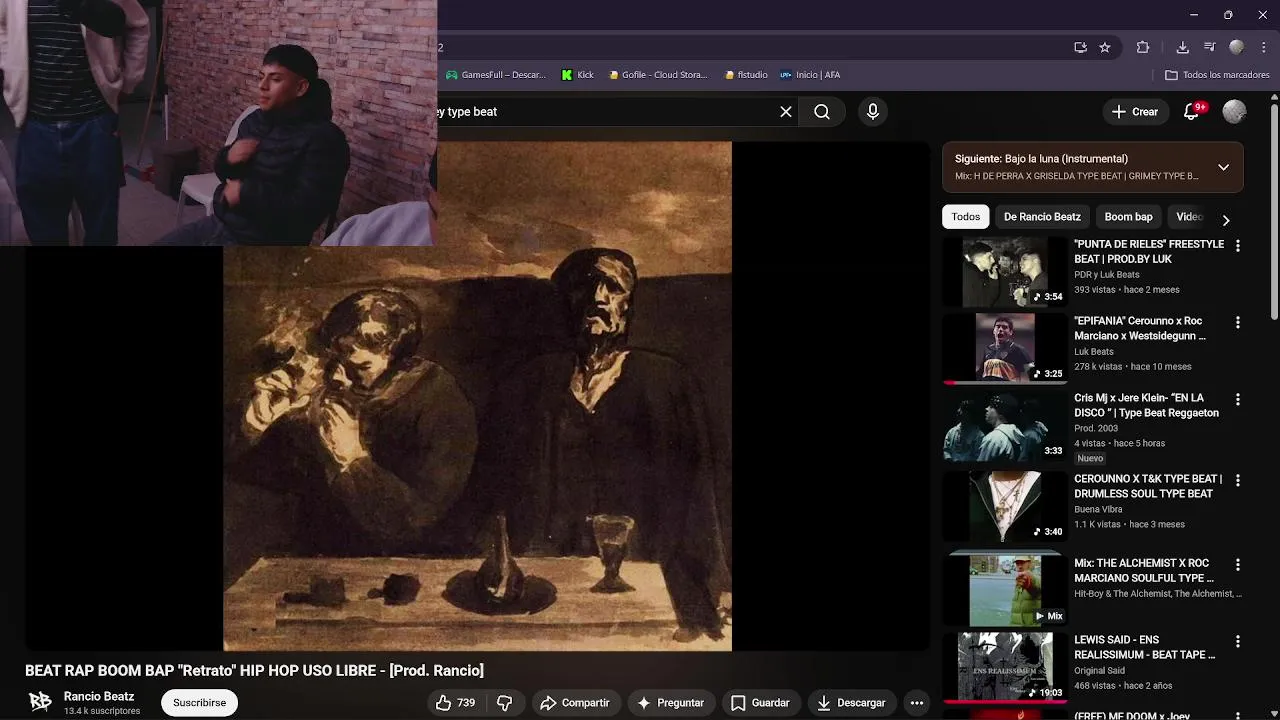Screen dimensions: 1280x720
Task: Open Cris Mj x Jere Klein thumbnail
Action: [x=1005, y=426]
